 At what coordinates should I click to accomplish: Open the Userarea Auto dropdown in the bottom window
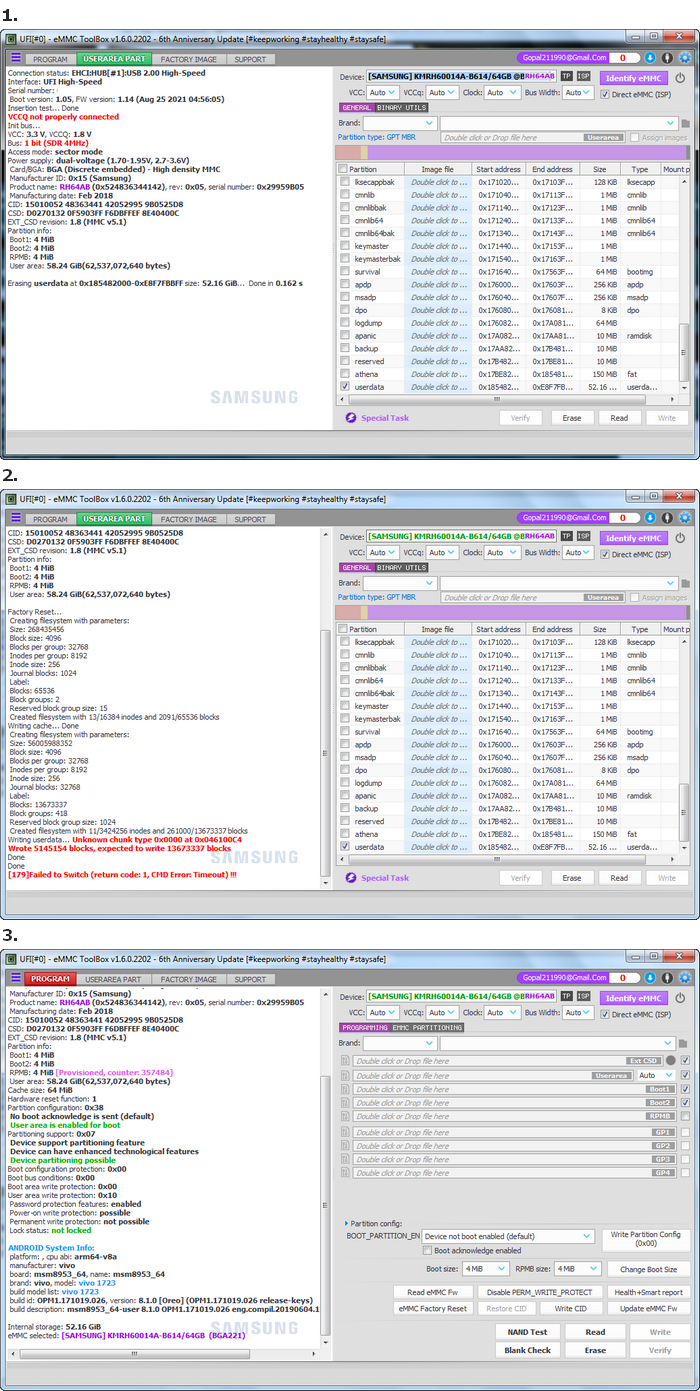point(657,1075)
